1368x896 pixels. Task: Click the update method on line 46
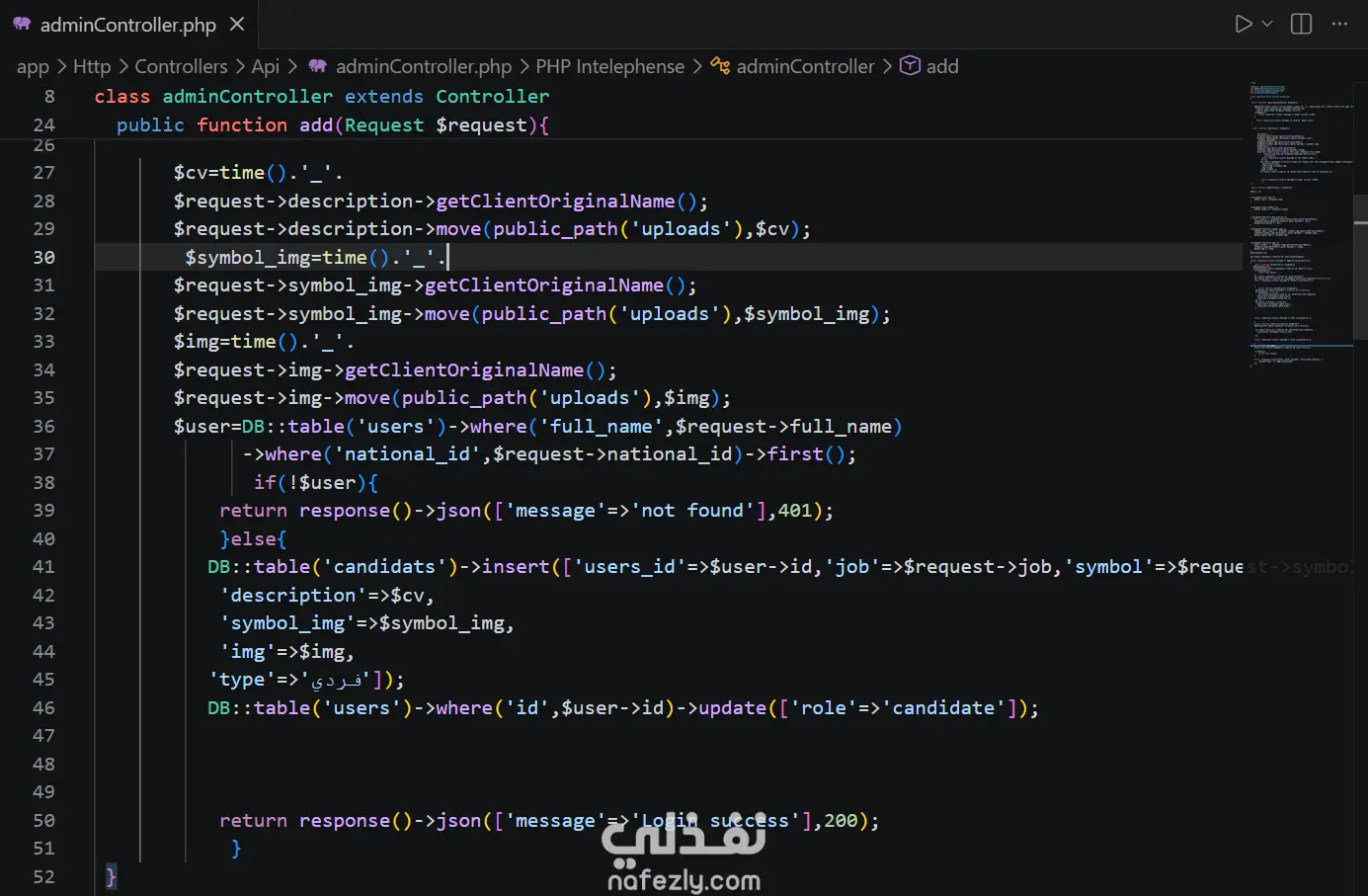click(x=732, y=708)
